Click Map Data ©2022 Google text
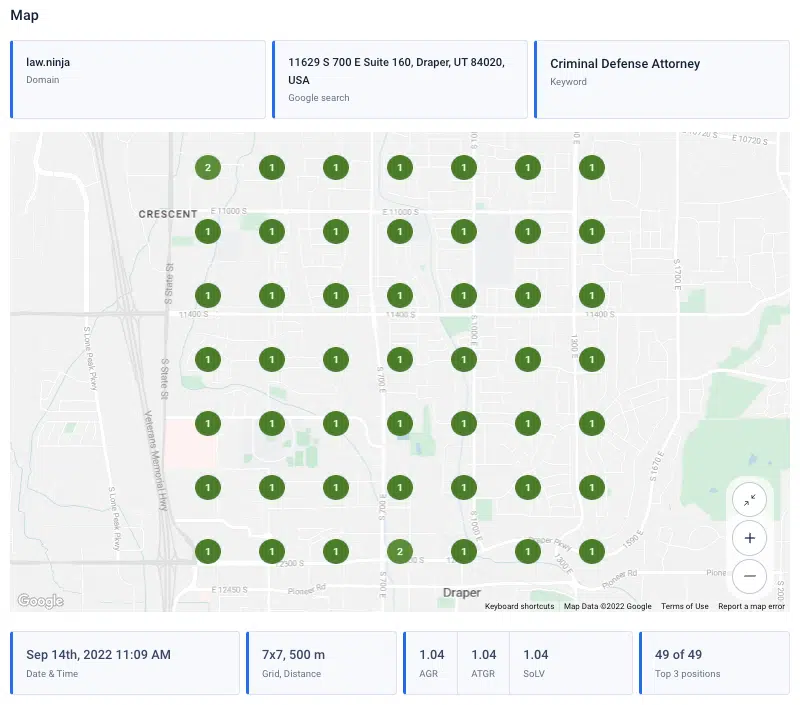Screen dimensions: 800x705 (607, 606)
